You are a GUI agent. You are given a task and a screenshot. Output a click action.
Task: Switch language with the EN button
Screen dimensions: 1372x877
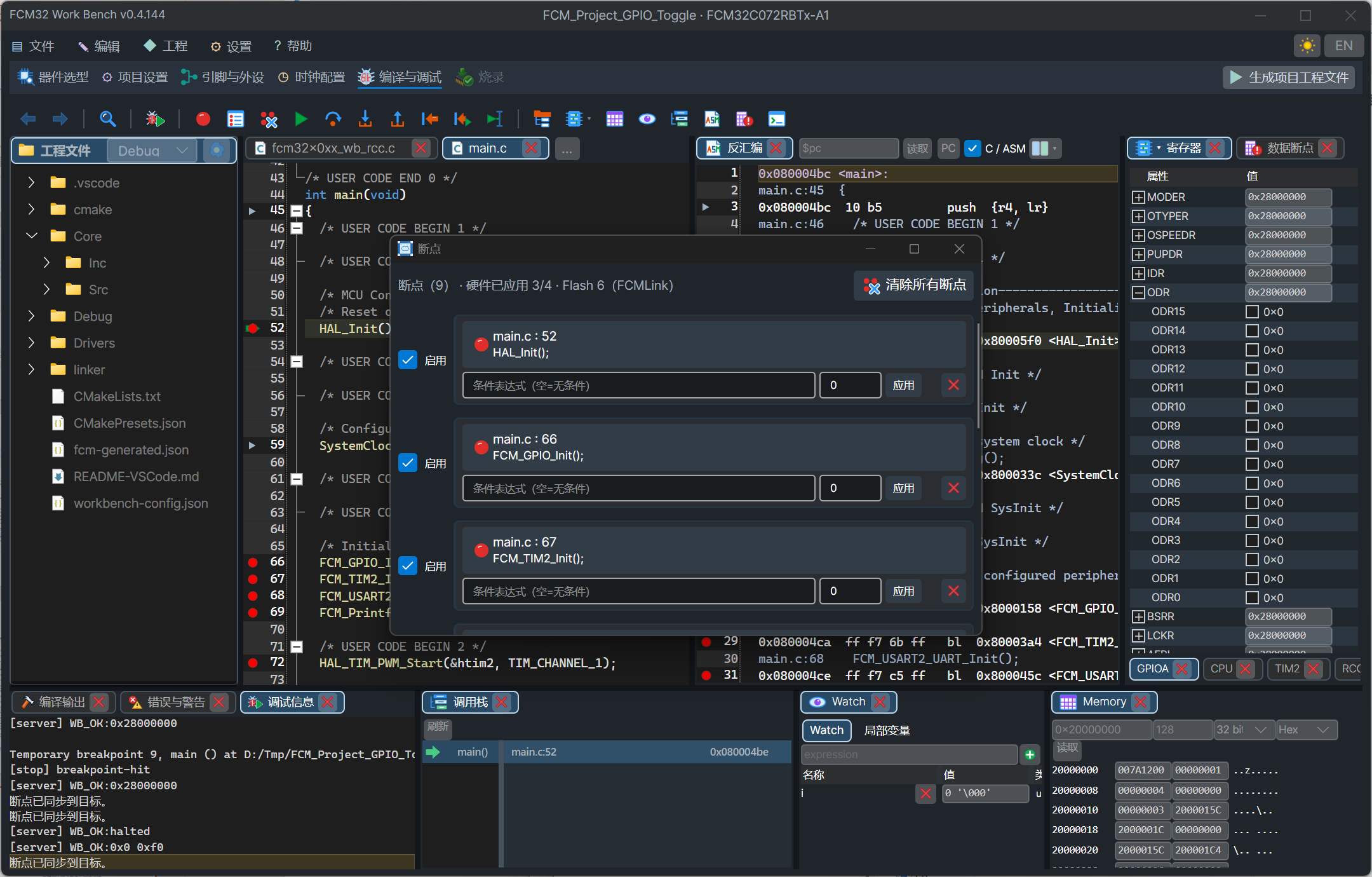tap(1344, 46)
